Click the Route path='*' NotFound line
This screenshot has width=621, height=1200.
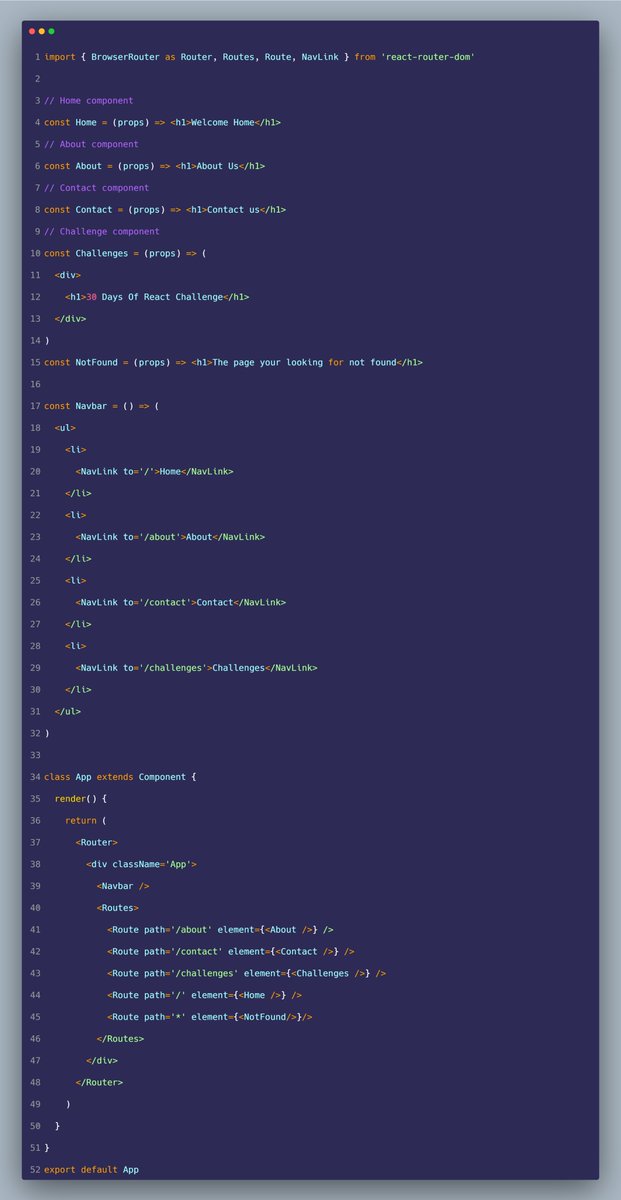point(210,1017)
